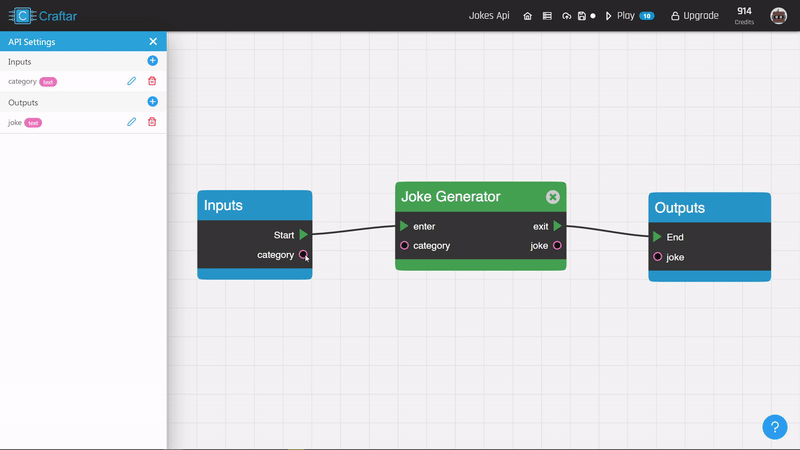Image resolution: width=800 pixels, height=450 pixels.
Task: Edit the joke output with the pencil icon
Action: (x=131, y=122)
